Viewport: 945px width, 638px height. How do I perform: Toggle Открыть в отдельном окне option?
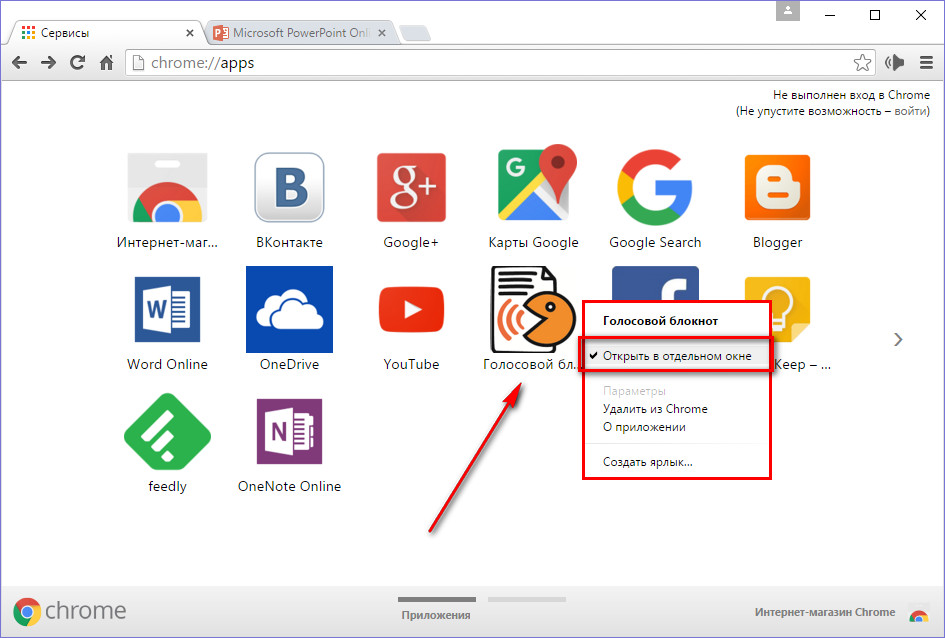click(676, 356)
